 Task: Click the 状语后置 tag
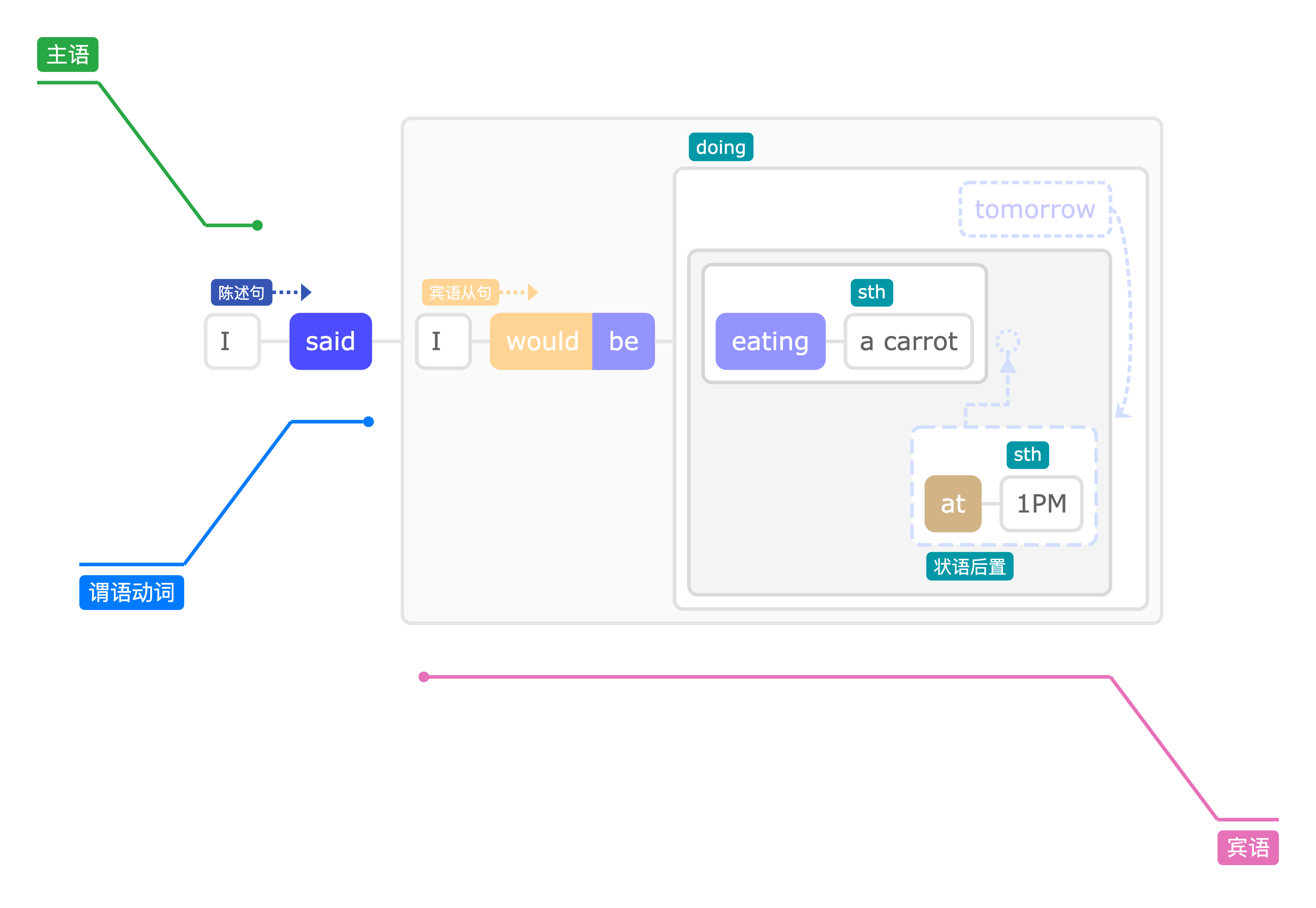pos(969,567)
